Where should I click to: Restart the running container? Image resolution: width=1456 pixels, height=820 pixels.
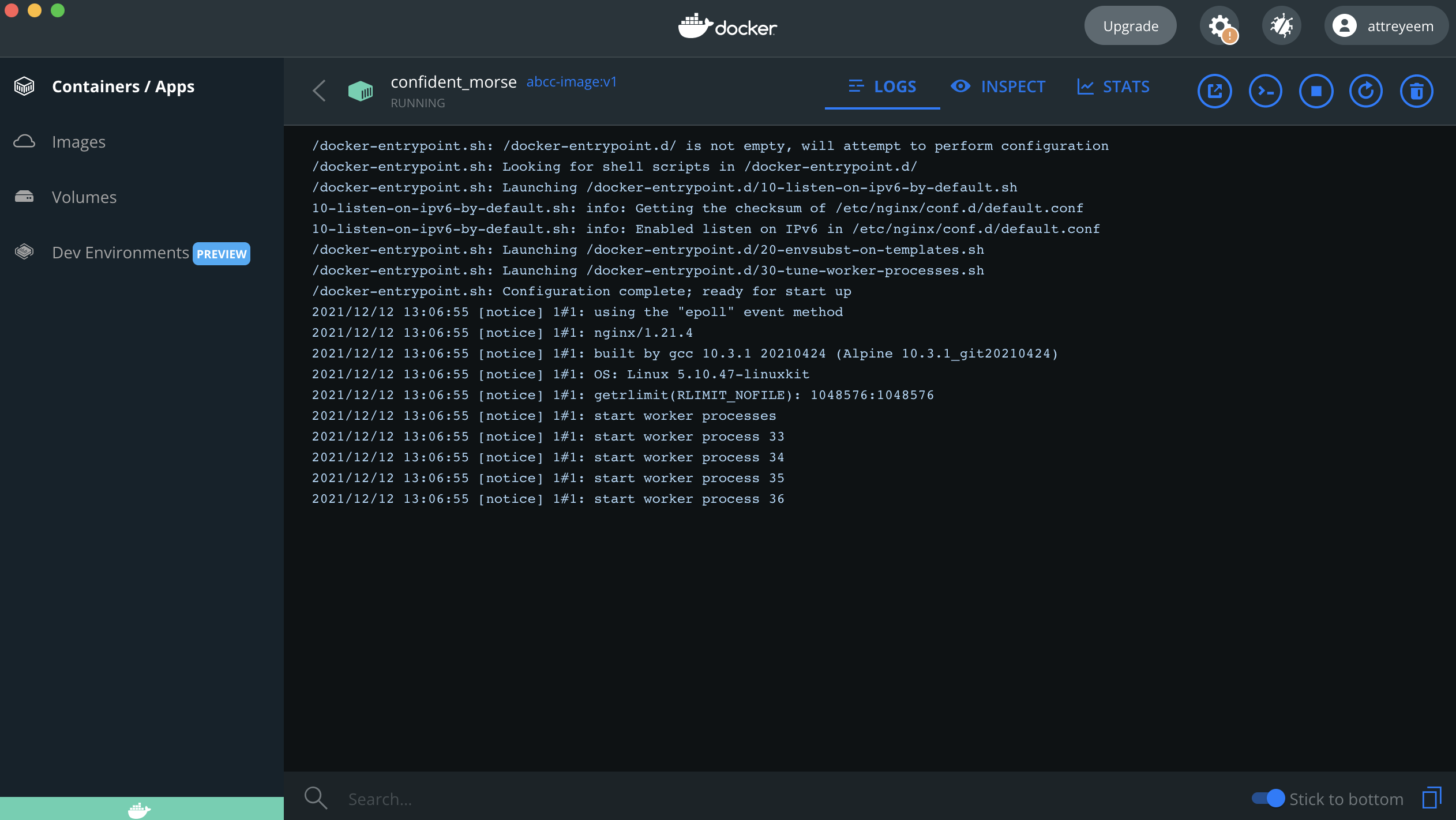pyautogui.click(x=1366, y=91)
